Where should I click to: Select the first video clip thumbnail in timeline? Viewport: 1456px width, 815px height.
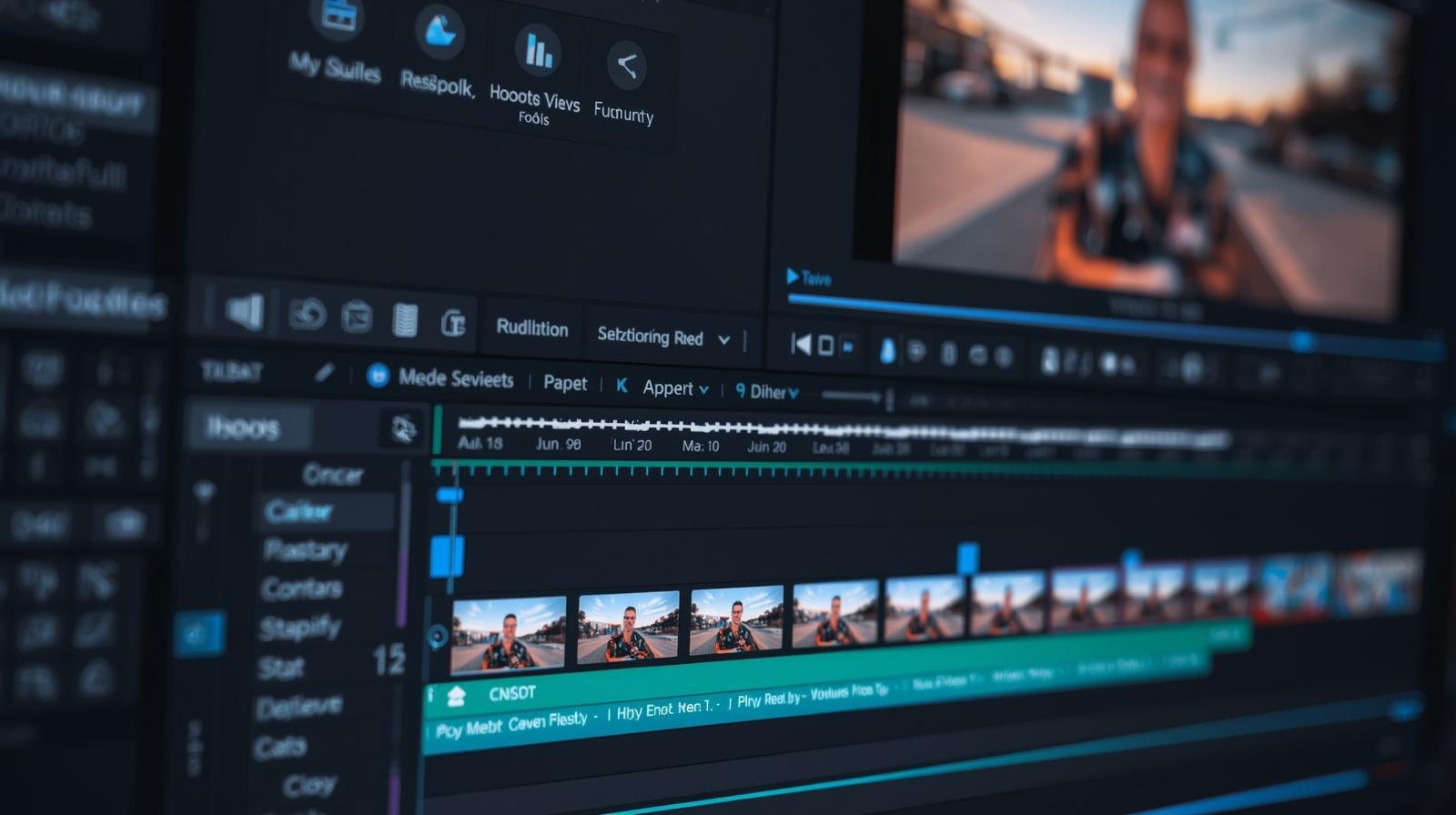[x=508, y=633]
